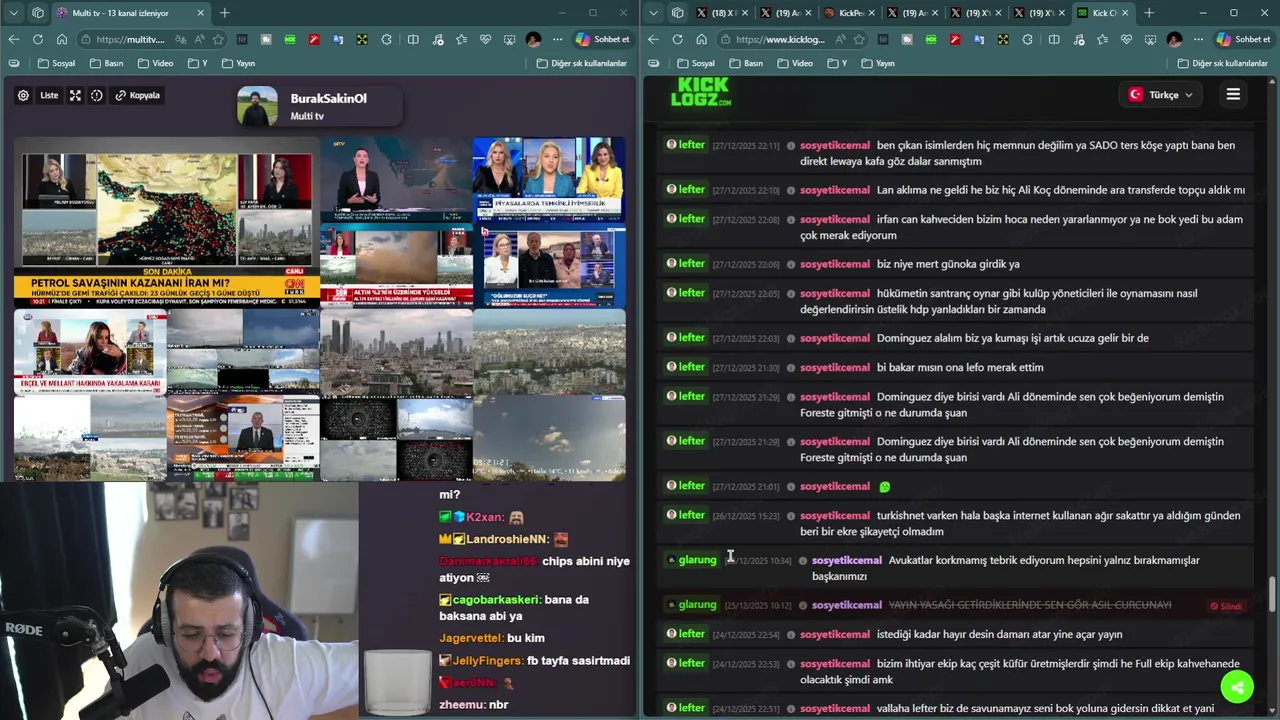
Task: Open screenshot tool in Multi tv window
Action: click(509, 39)
